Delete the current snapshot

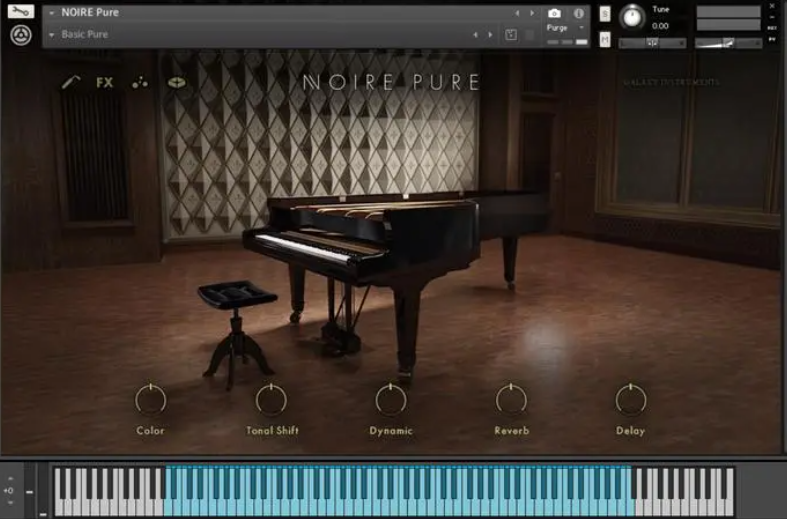click(x=529, y=35)
